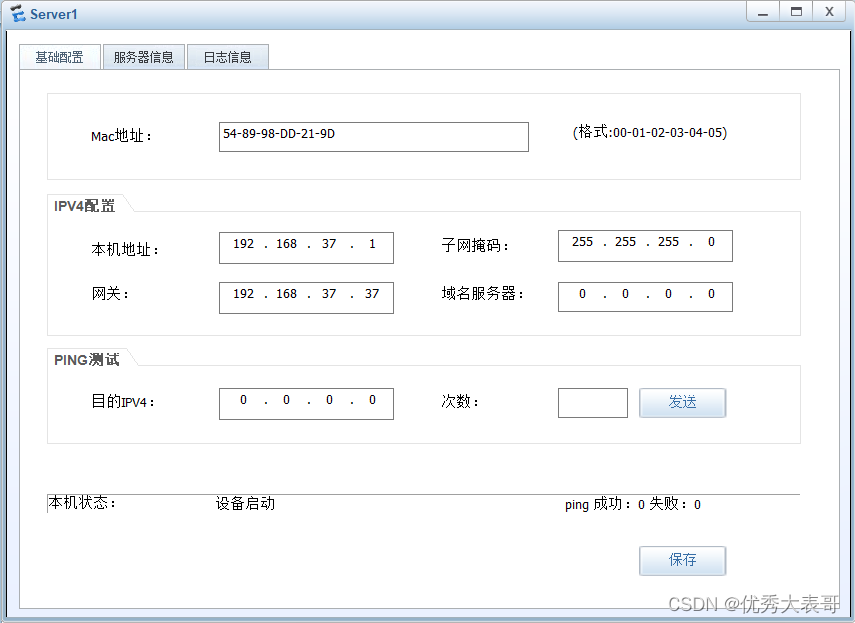Click the 本机状态: label

82,503
